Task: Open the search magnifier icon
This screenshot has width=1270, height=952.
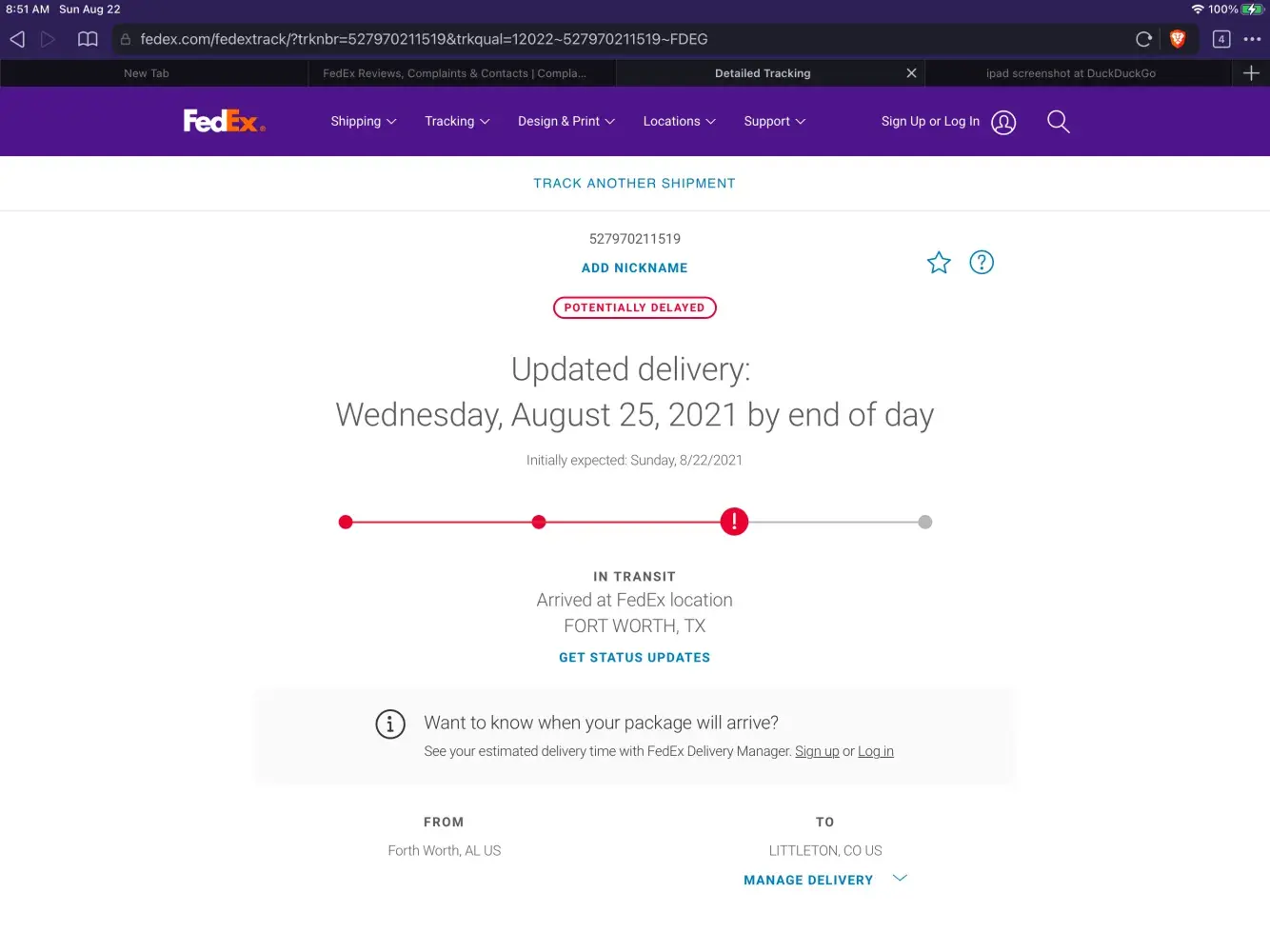Action: (1058, 122)
